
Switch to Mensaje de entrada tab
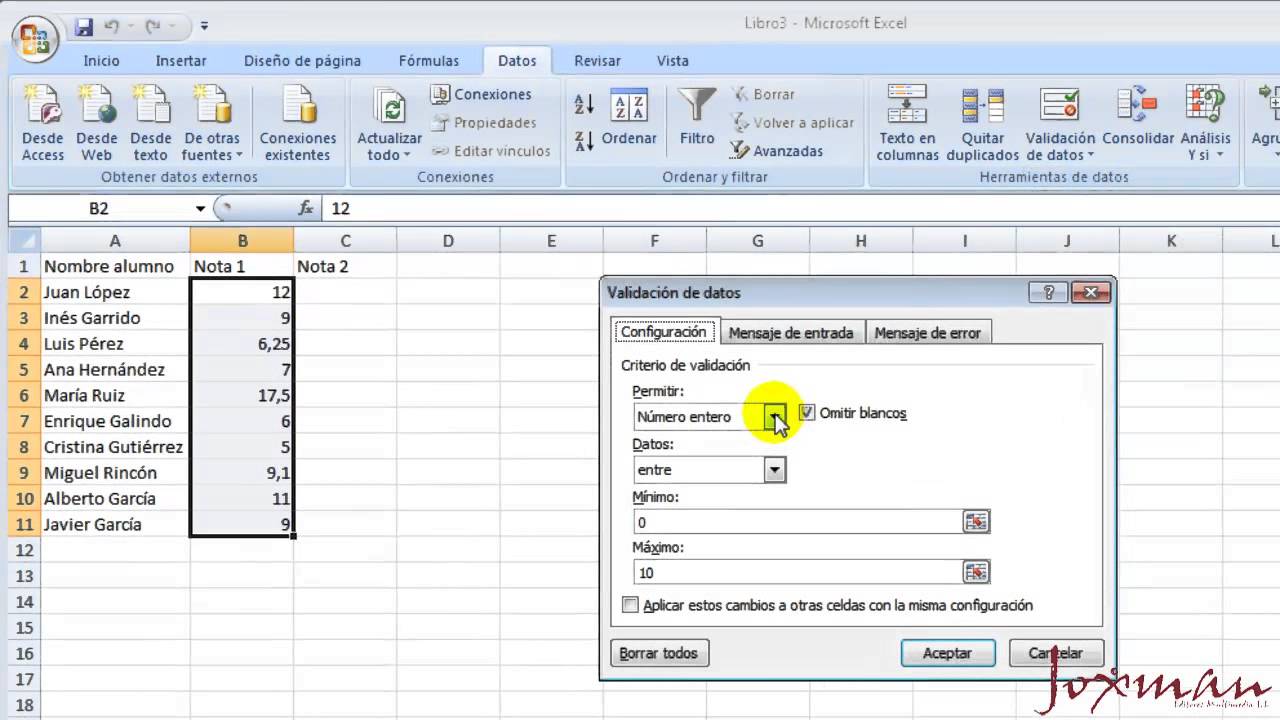point(791,333)
